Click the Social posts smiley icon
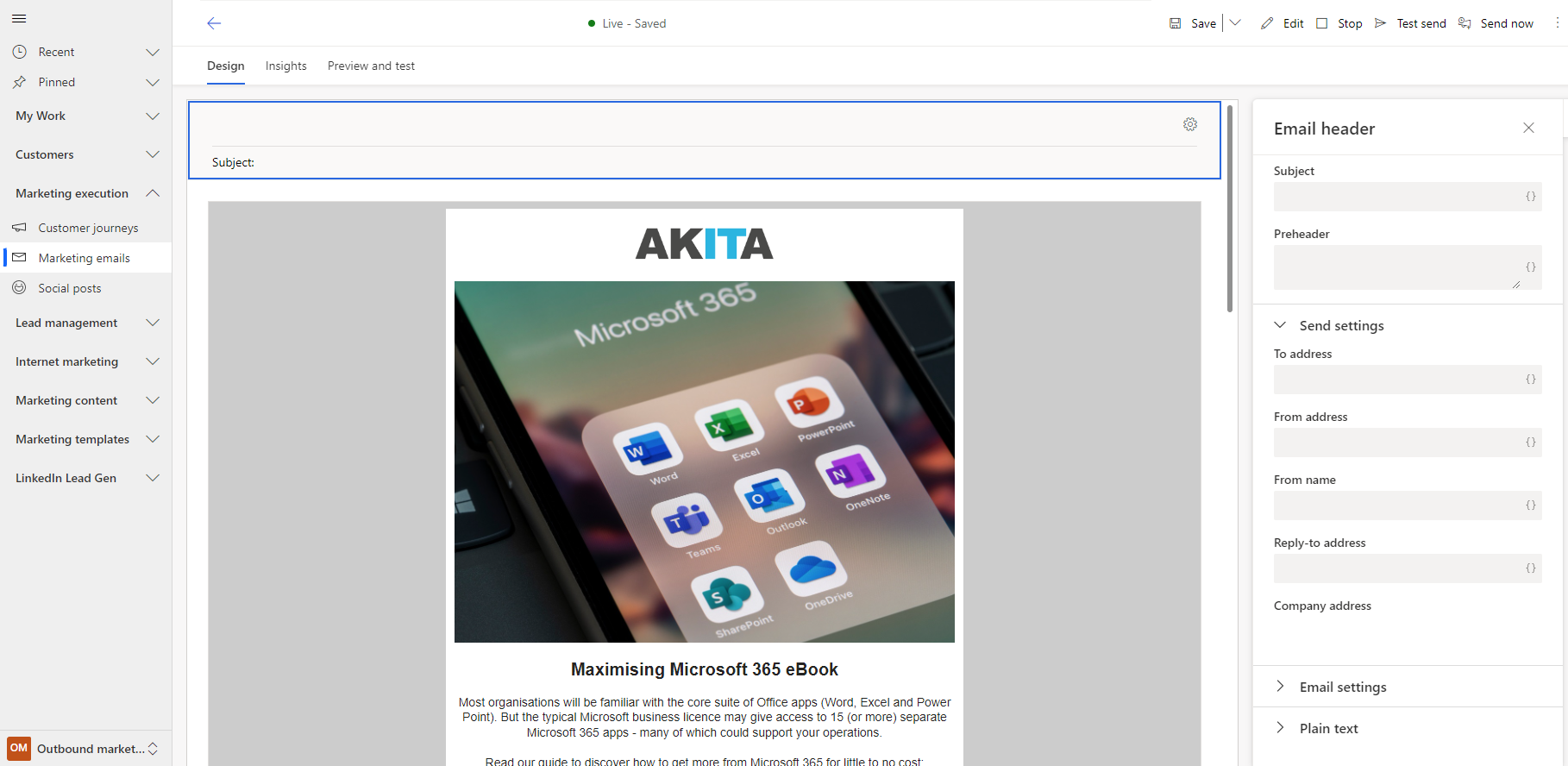 [19, 288]
